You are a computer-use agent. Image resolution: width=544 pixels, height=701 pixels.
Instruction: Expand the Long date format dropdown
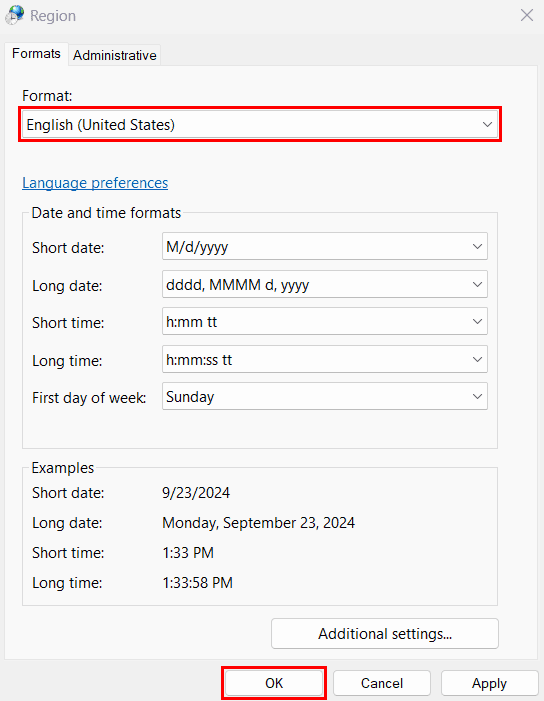[325, 284]
